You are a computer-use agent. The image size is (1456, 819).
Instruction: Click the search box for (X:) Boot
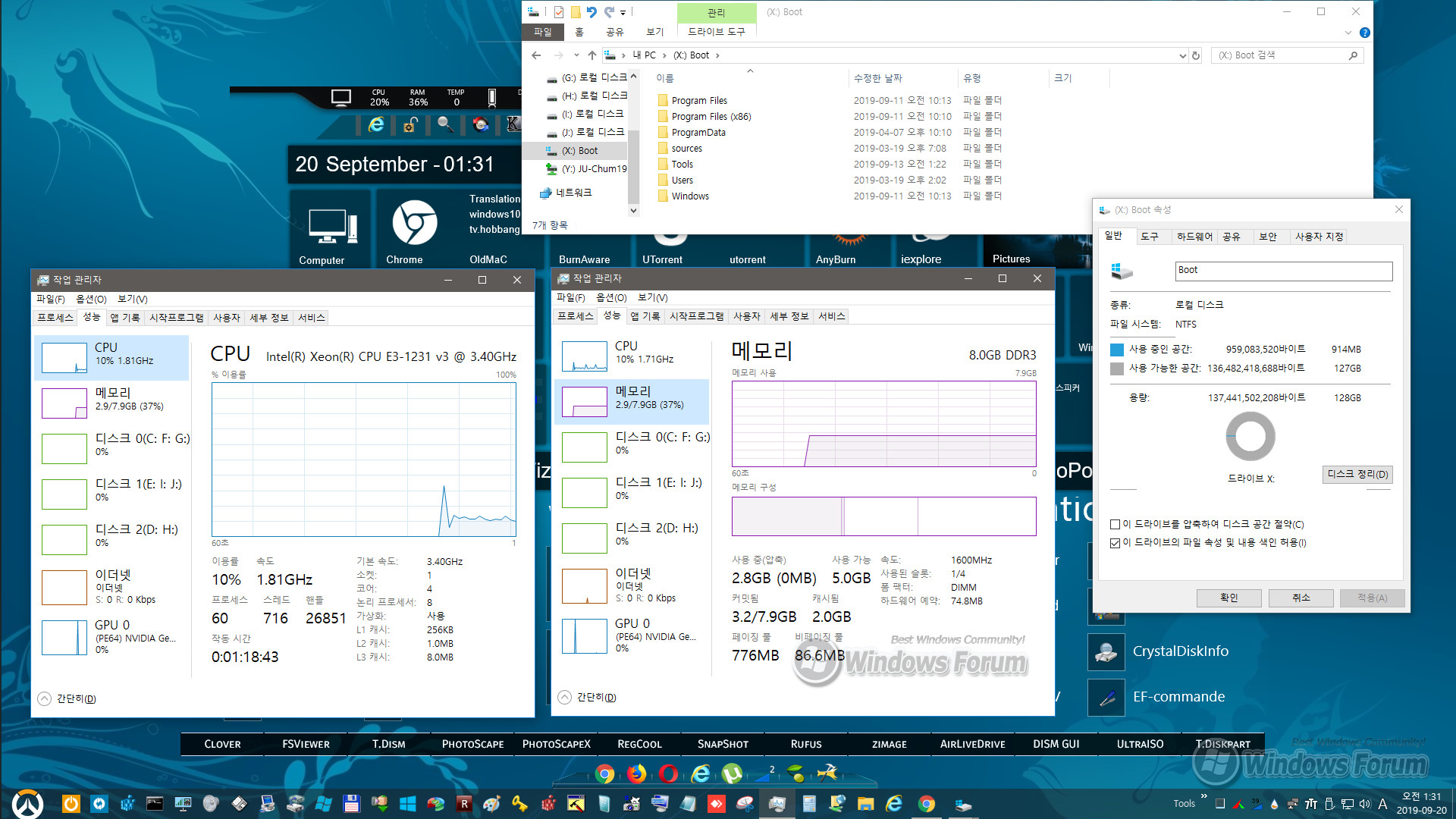pos(1286,55)
